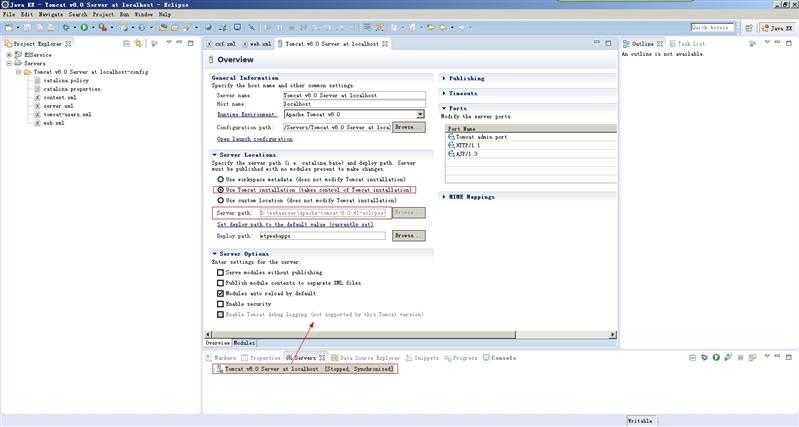Click the profile server icon in Servers view
The image size is (799, 427).
pos(728,358)
